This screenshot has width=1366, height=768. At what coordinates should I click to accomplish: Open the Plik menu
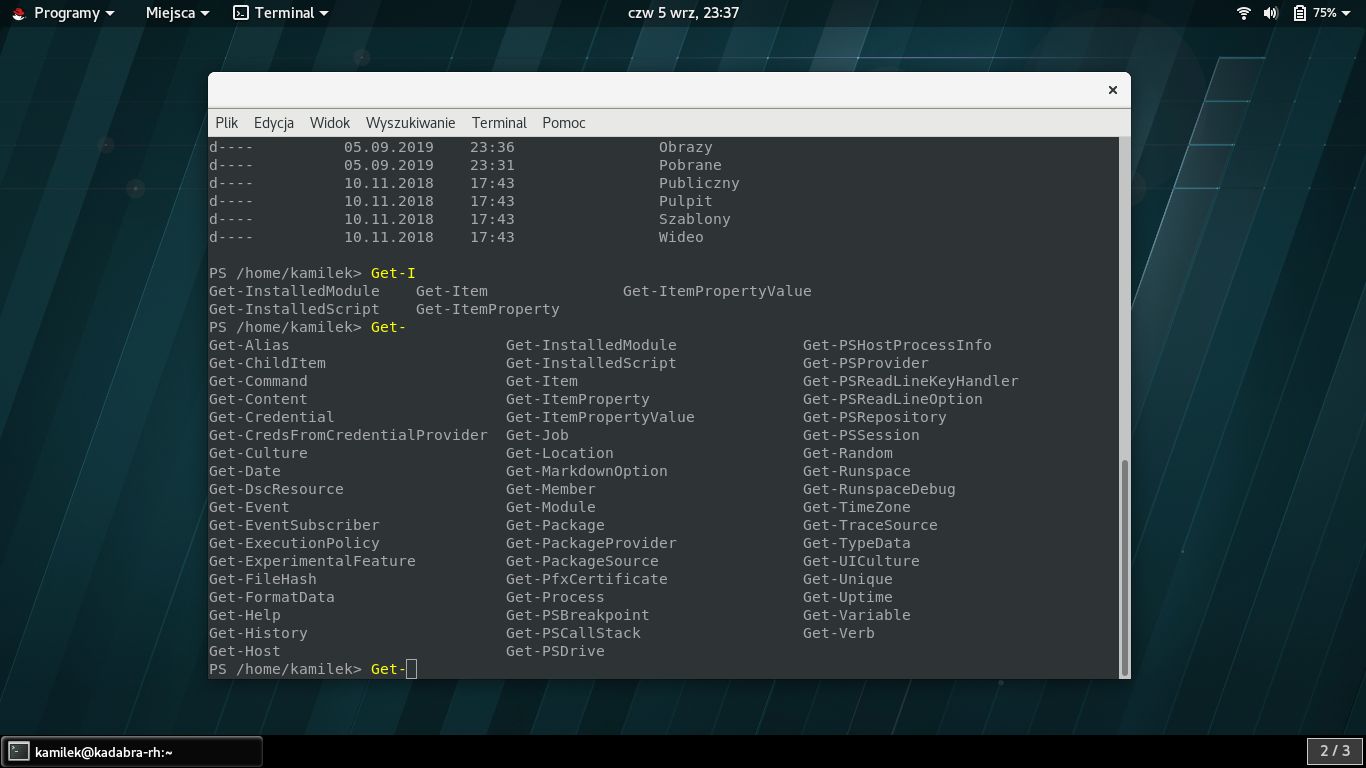click(x=227, y=122)
